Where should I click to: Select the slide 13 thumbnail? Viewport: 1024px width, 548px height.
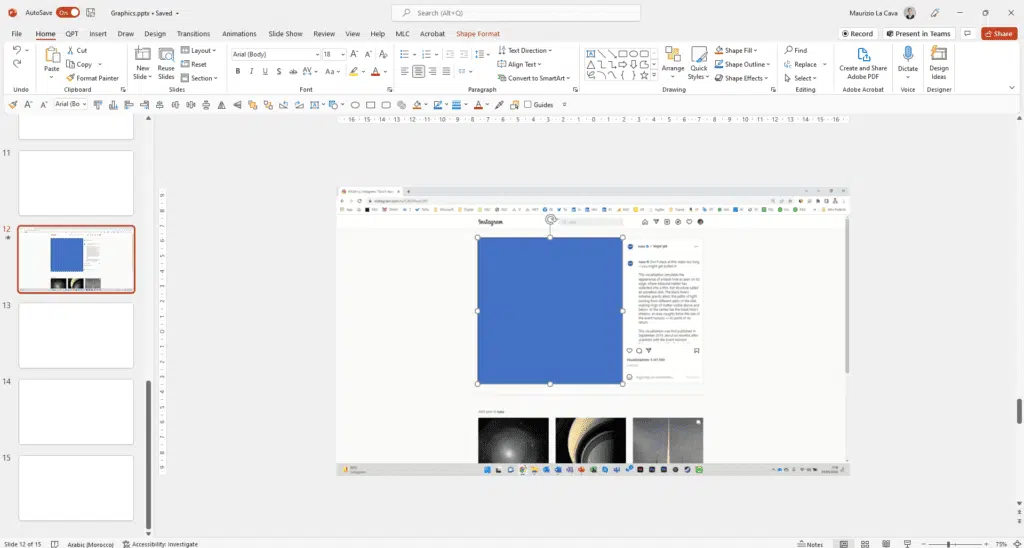pyautogui.click(x=76, y=335)
